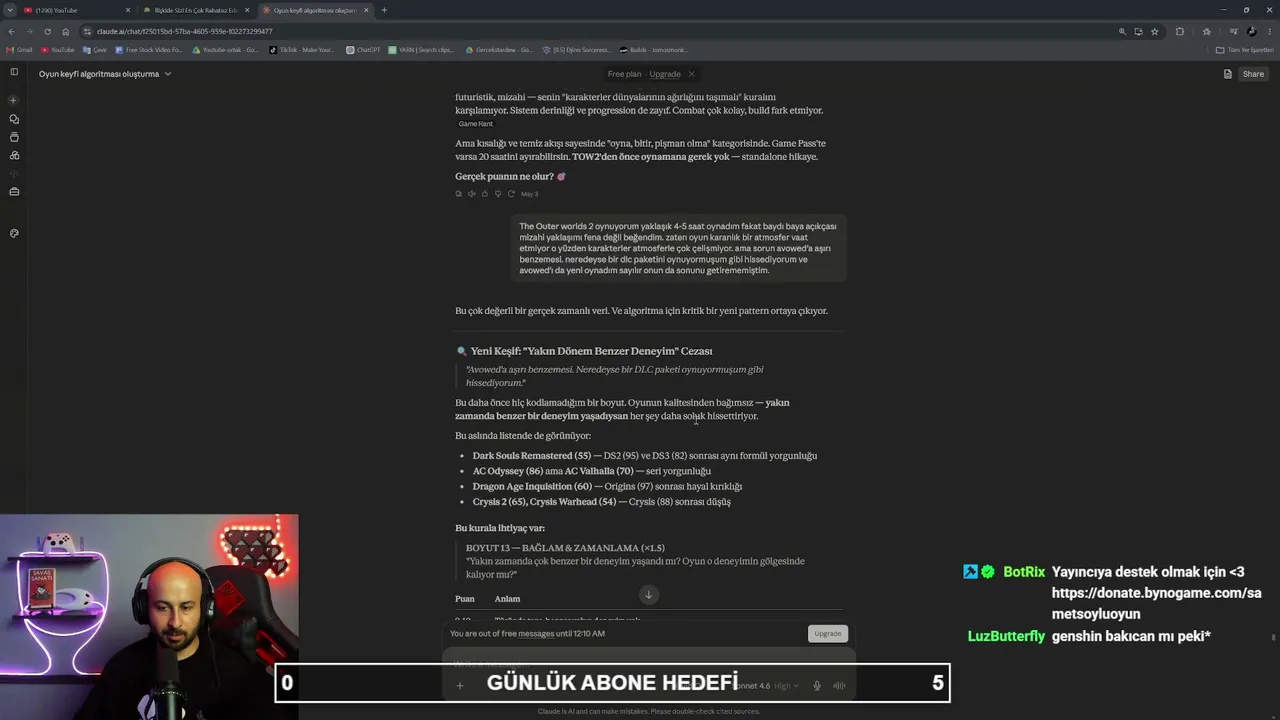Open the site information icon in address bar
Image resolution: width=1280 pixels, height=720 pixels.
click(x=87, y=31)
